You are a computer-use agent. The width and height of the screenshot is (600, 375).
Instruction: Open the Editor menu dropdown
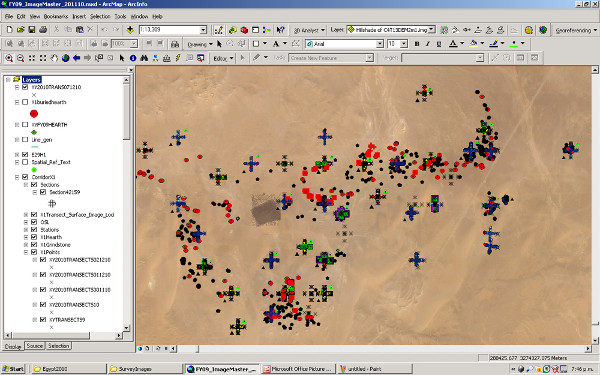point(223,58)
